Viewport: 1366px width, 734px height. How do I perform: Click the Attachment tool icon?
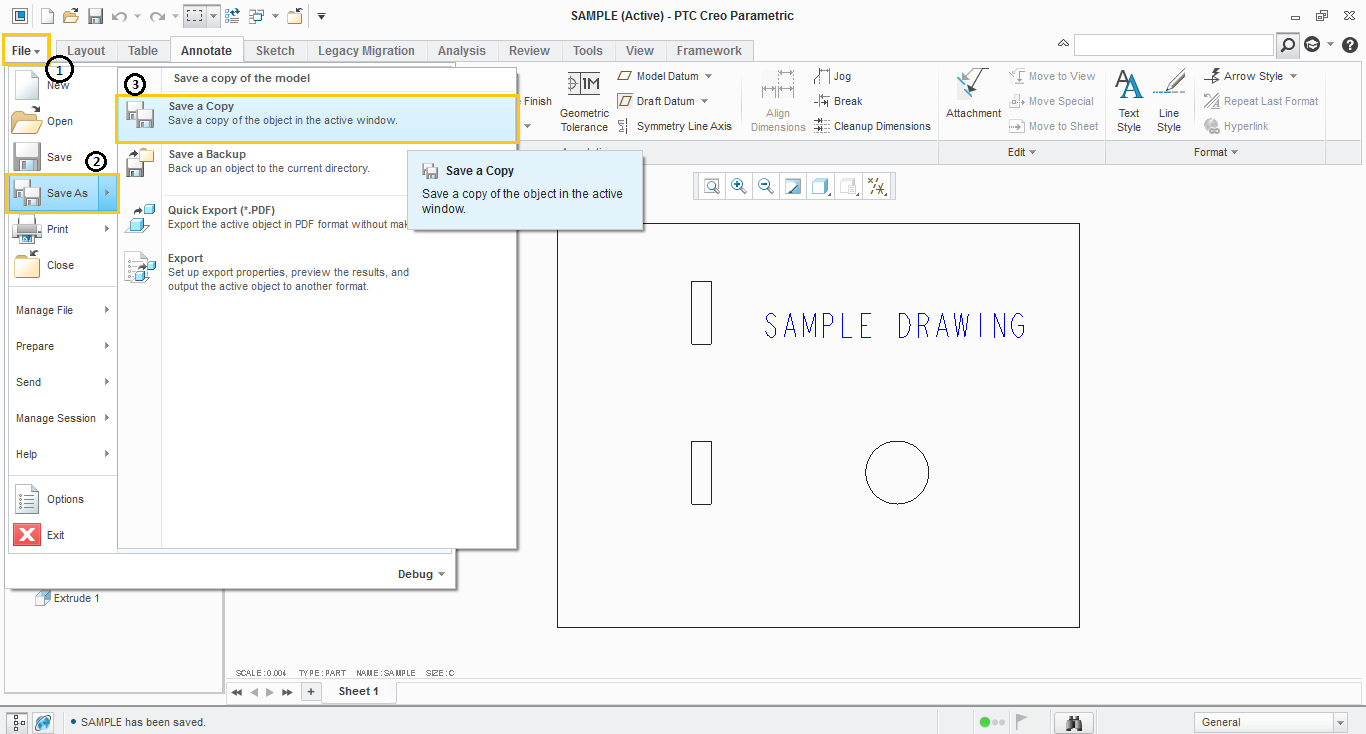tap(973, 95)
